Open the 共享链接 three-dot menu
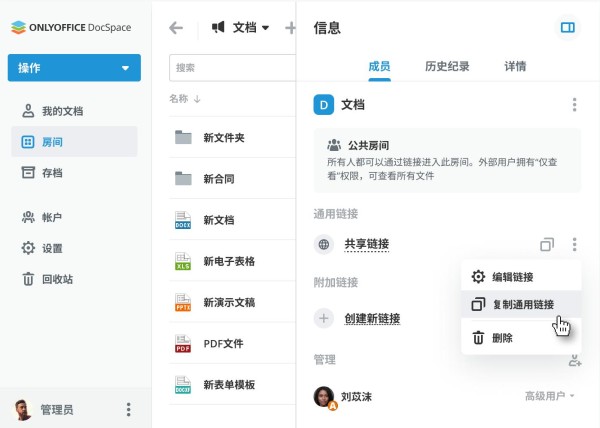The width and height of the screenshot is (600, 428). pyautogui.click(x=574, y=244)
